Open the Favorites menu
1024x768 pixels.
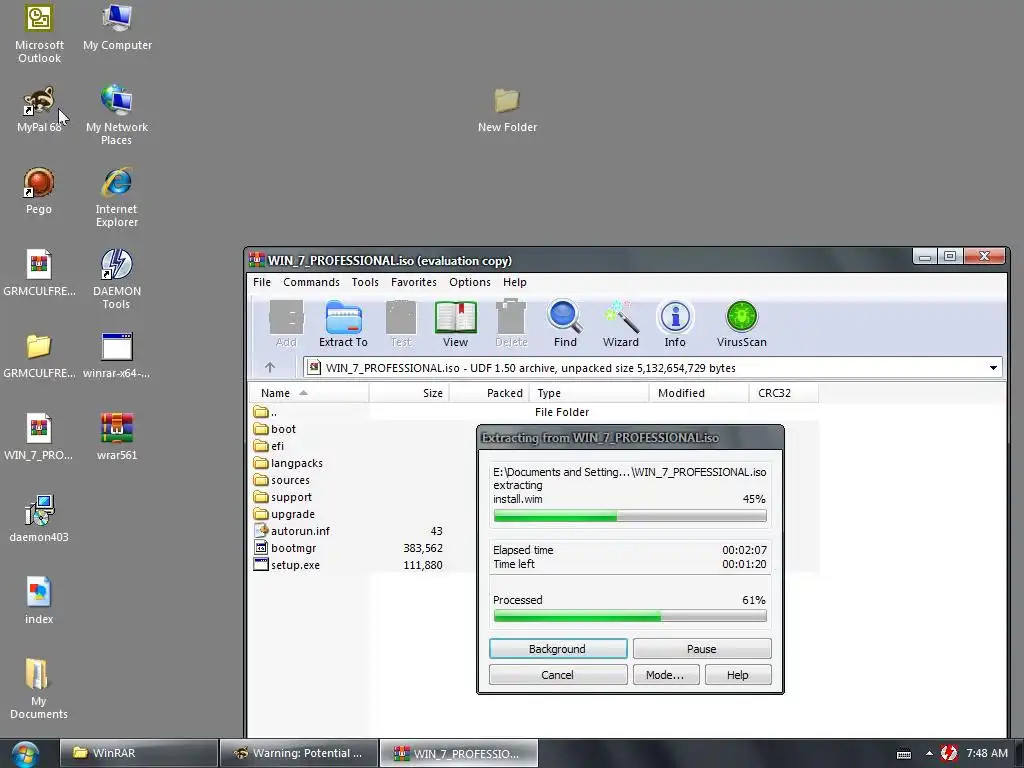(414, 282)
